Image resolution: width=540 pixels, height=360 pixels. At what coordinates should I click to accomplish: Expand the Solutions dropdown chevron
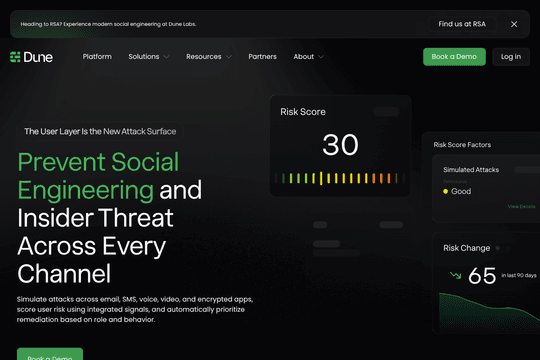tap(166, 57)
